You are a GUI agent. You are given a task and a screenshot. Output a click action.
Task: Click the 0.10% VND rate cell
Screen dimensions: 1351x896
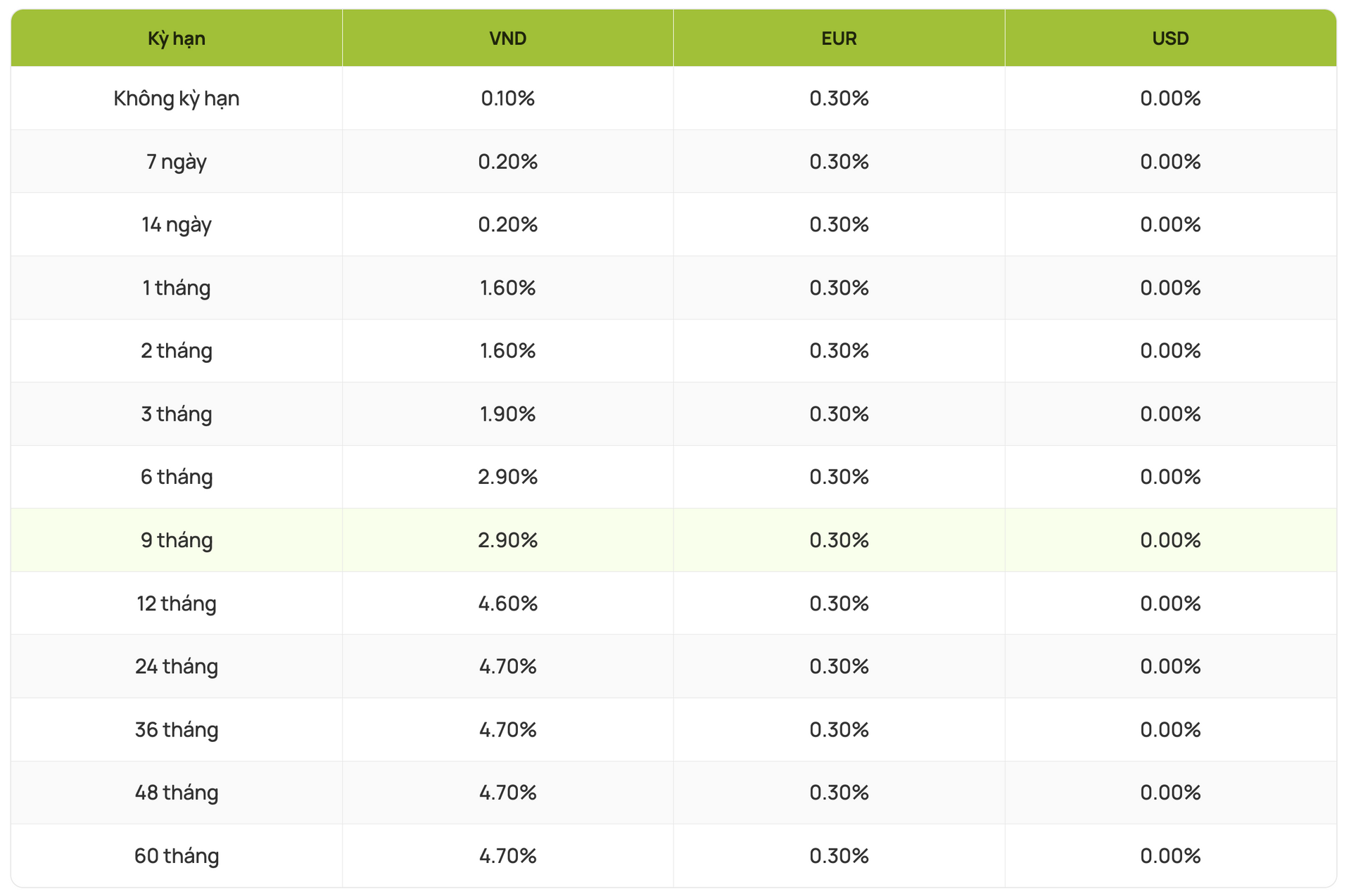pyautogui.click(x=507, y=98)
